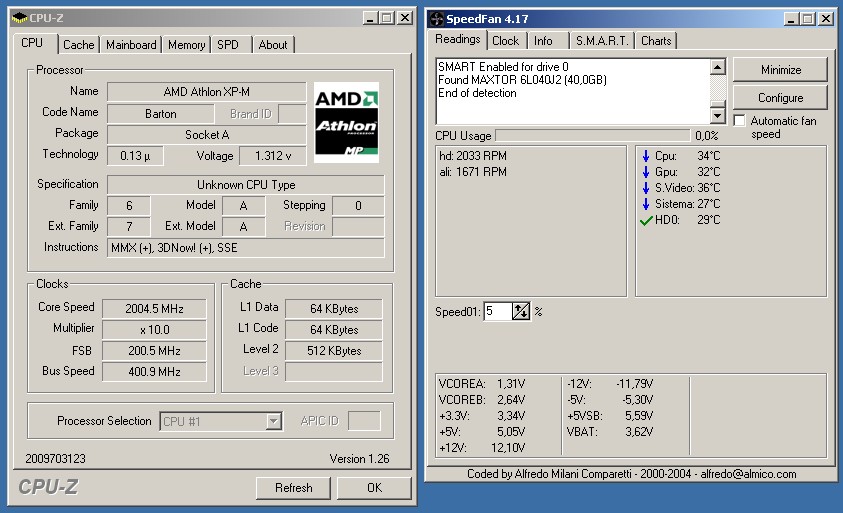Click the L1 Data '64 KBytes' value
Image resolution: width=843 pixels, height=513 pixels.
click(334, 309)
